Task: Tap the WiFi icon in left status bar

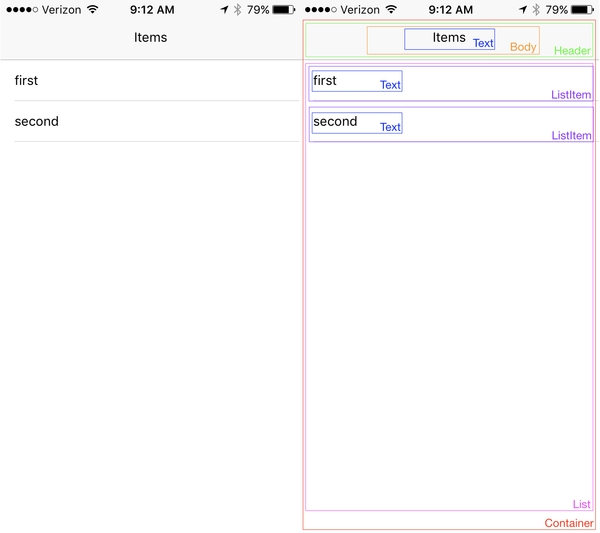Action: 92,9
